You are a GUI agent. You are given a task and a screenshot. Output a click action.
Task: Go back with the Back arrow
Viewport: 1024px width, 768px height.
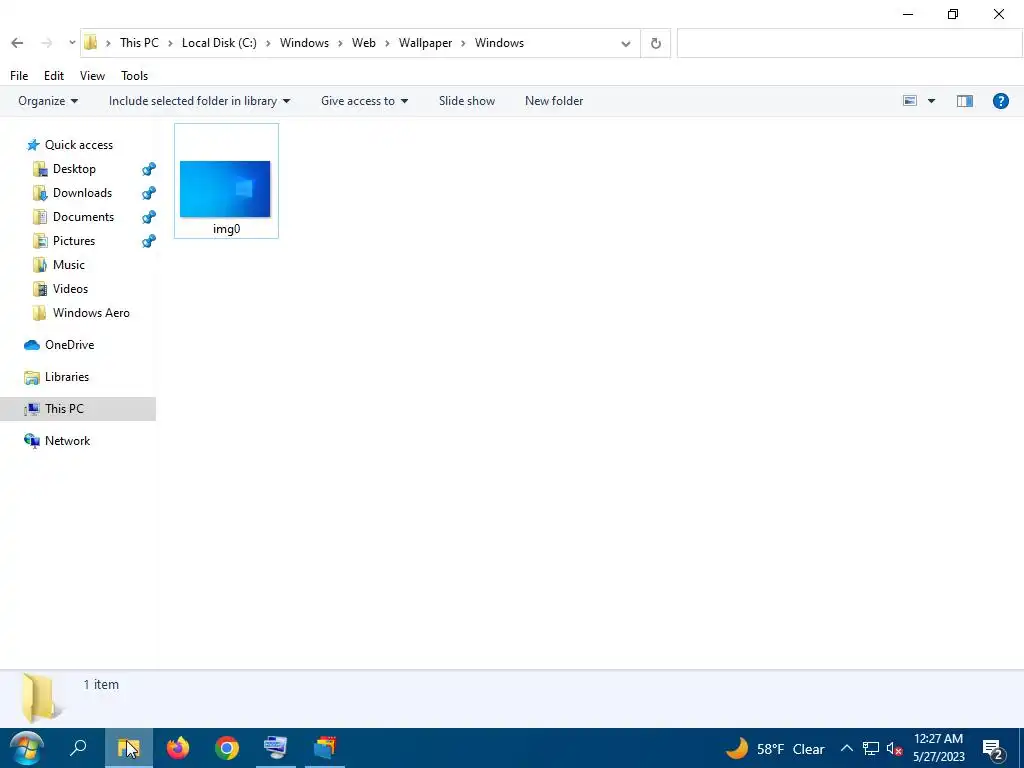pyautogui.click(x=17, y=43)
